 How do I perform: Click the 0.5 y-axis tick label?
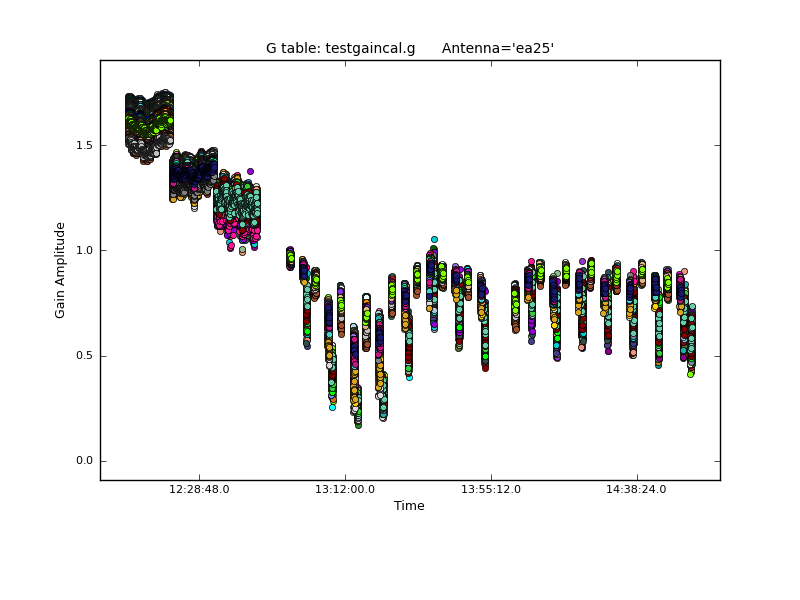(82, 356)
